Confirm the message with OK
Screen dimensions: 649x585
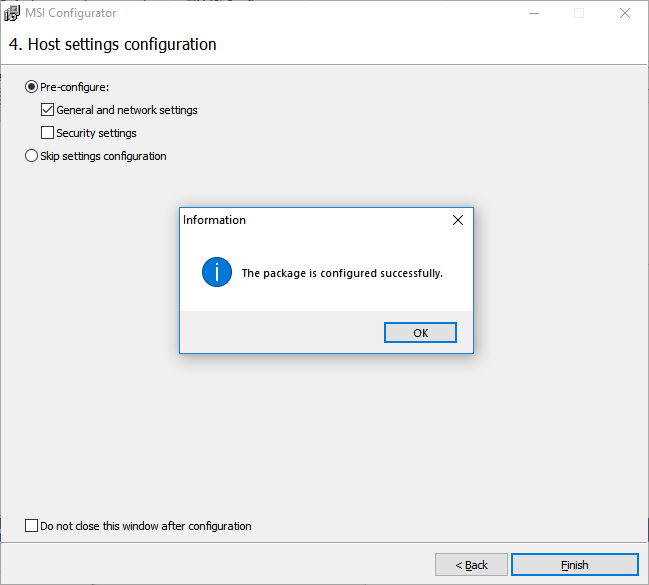point(420,333)
